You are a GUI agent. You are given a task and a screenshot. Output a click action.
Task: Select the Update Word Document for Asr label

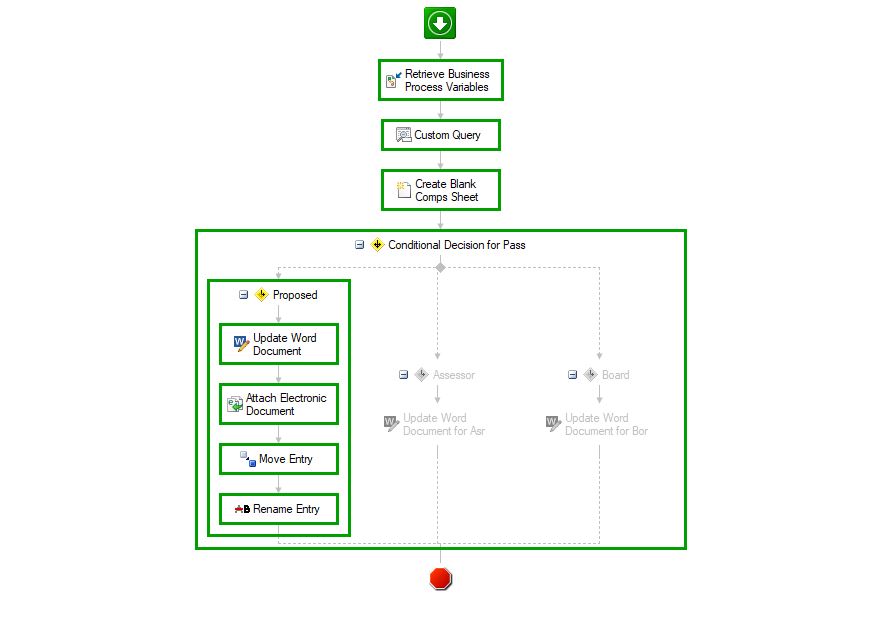point(444,424)
